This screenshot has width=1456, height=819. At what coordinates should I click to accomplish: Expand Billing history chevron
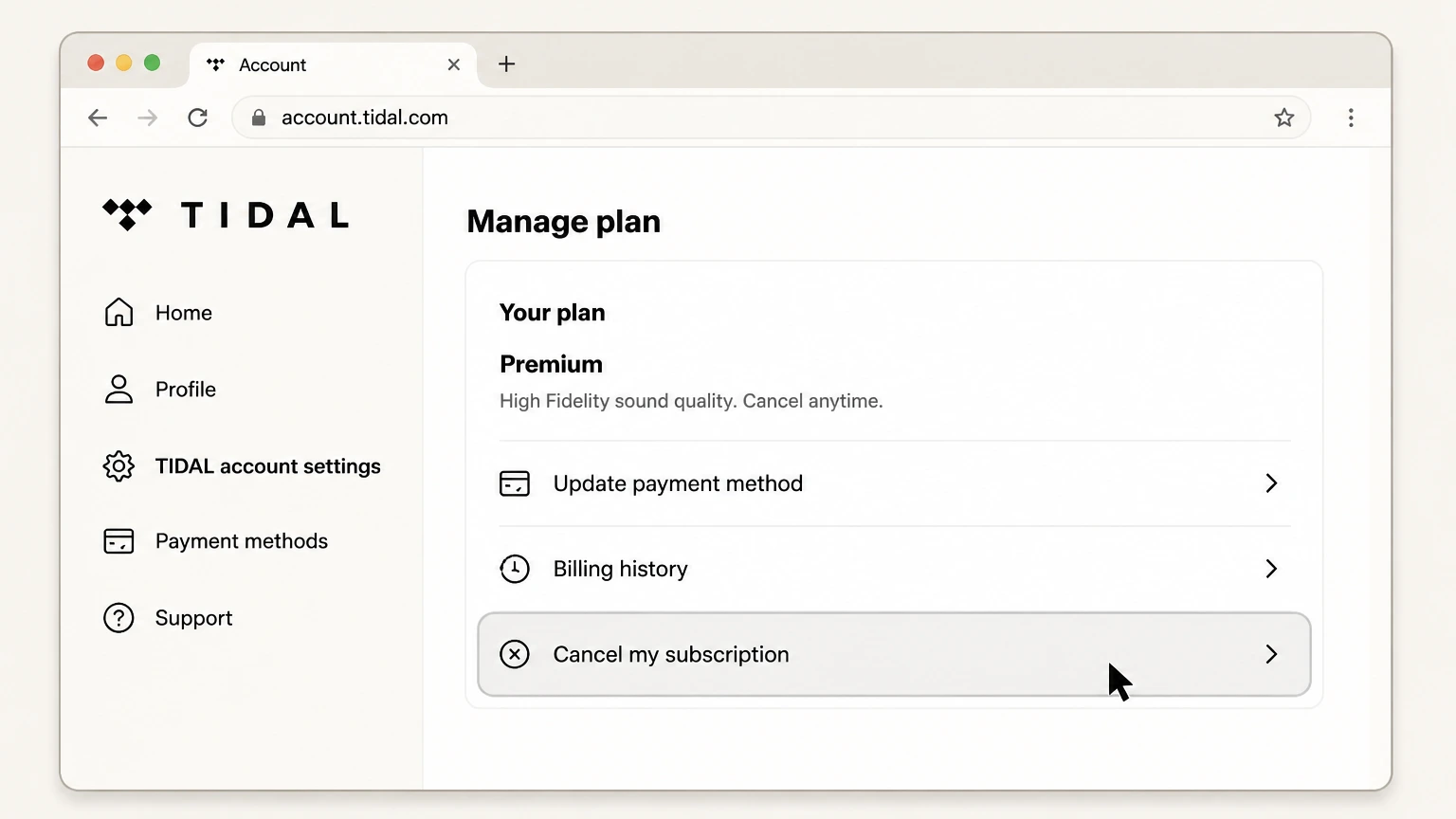click(1271, 569)
